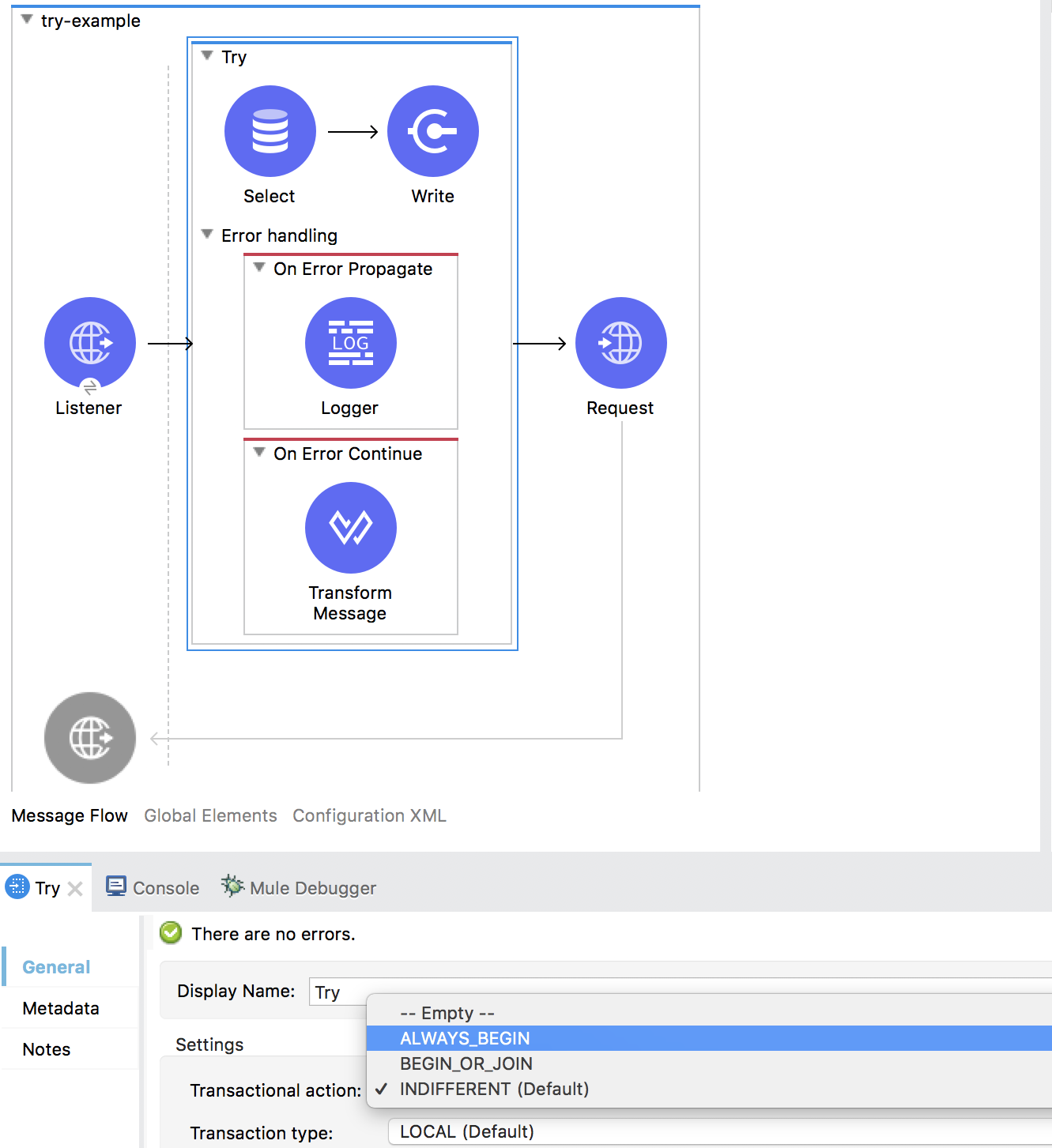
Task: Select the database Select operation icon
Action: [x=270, y=131]
